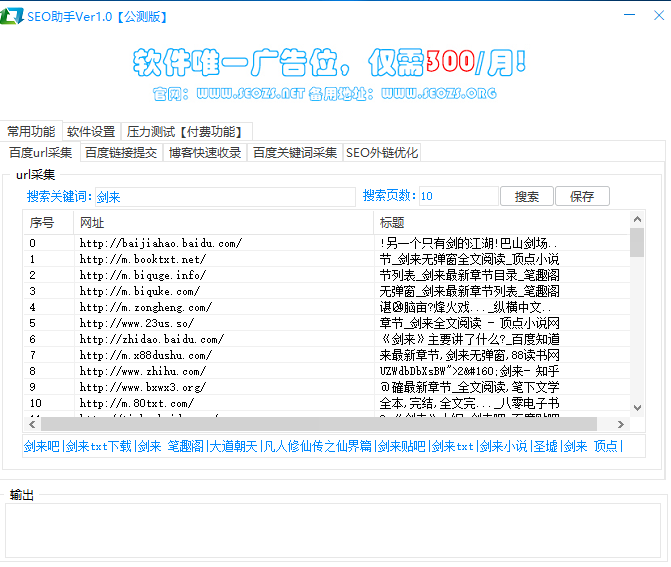Click title 《剑来》主要讲了什么?_百度知道
The height and width of the screenshot is (567, 671).
(469, 339)
